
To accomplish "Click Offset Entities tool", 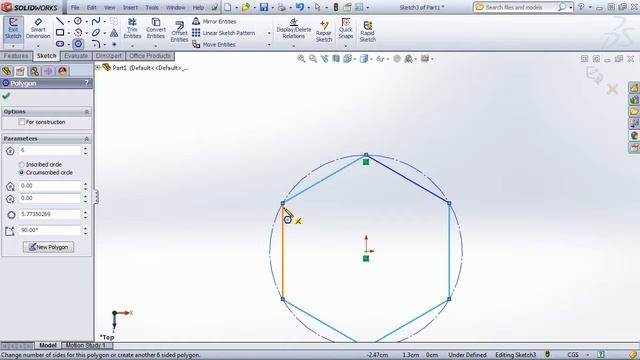I will (179, 32).
